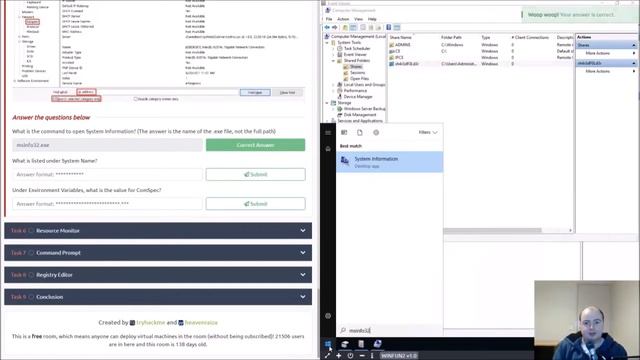Screen dimensions: 640x360
Task: Toggle Task 9 Conclusion completion circle
Action: tap(31, 297)
